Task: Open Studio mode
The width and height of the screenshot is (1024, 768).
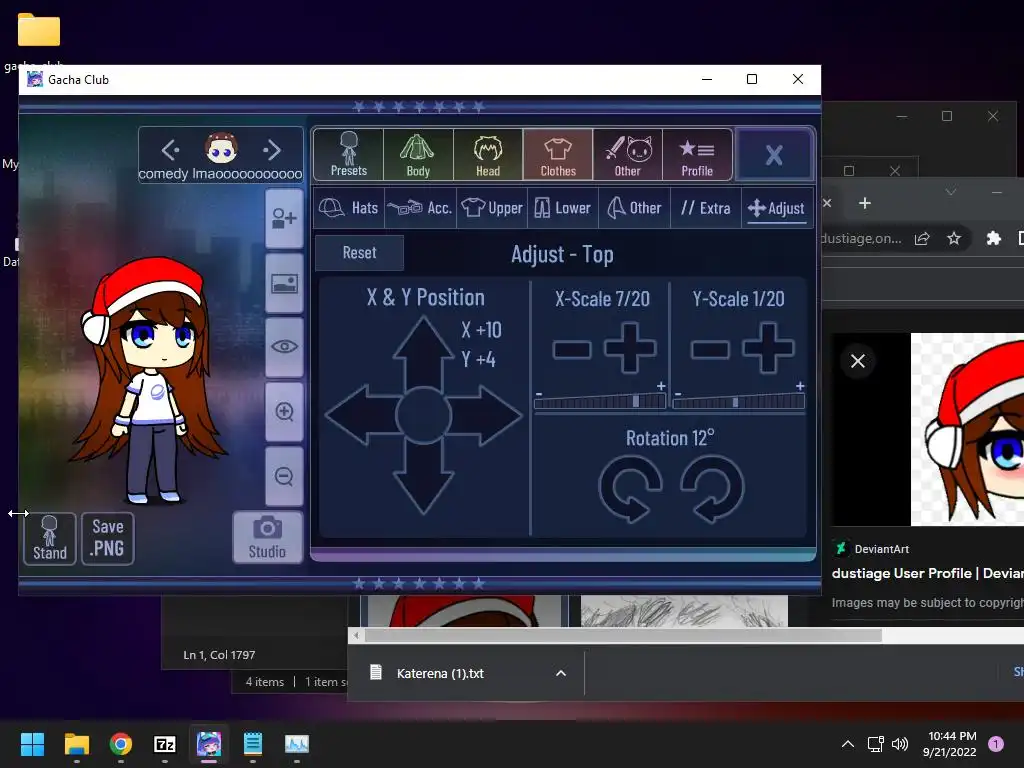Action: [268, 537]
